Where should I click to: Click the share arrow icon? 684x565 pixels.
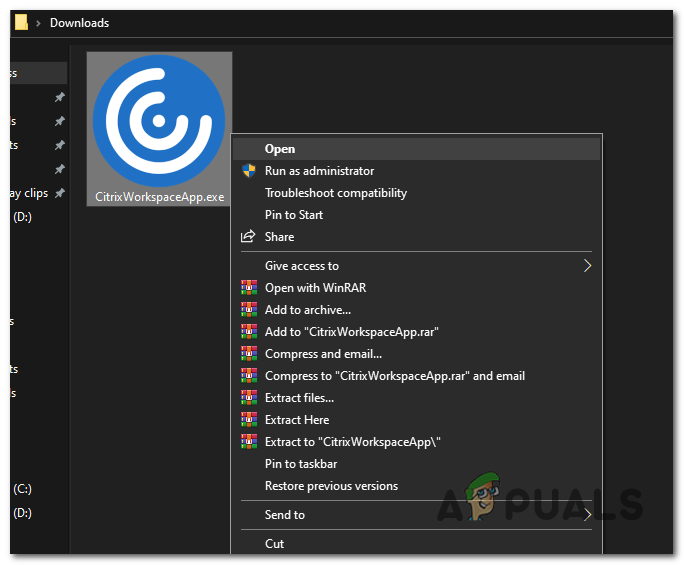(x=248, y=236)
